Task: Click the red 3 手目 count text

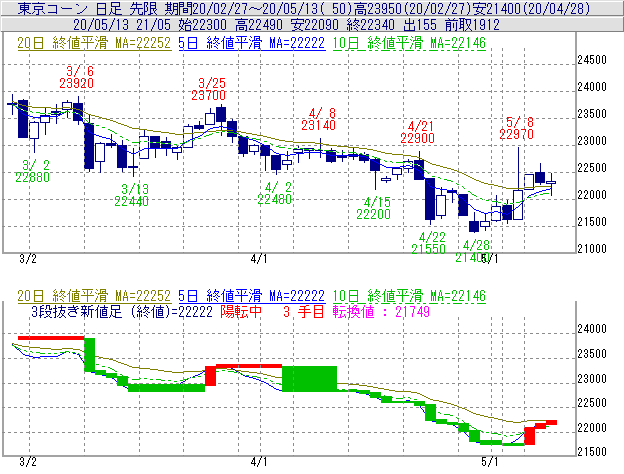Action: 304,312
